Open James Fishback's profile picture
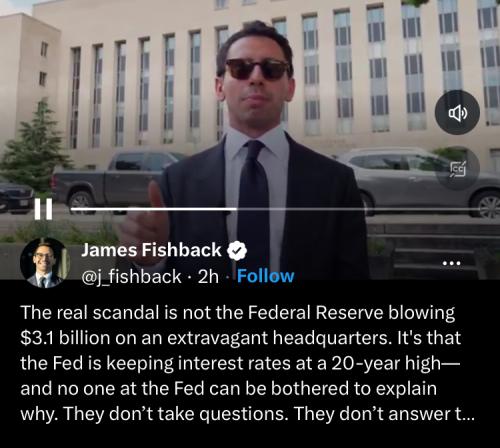The width and height of the screenshot is (500, 448). (x=45, y=263)
